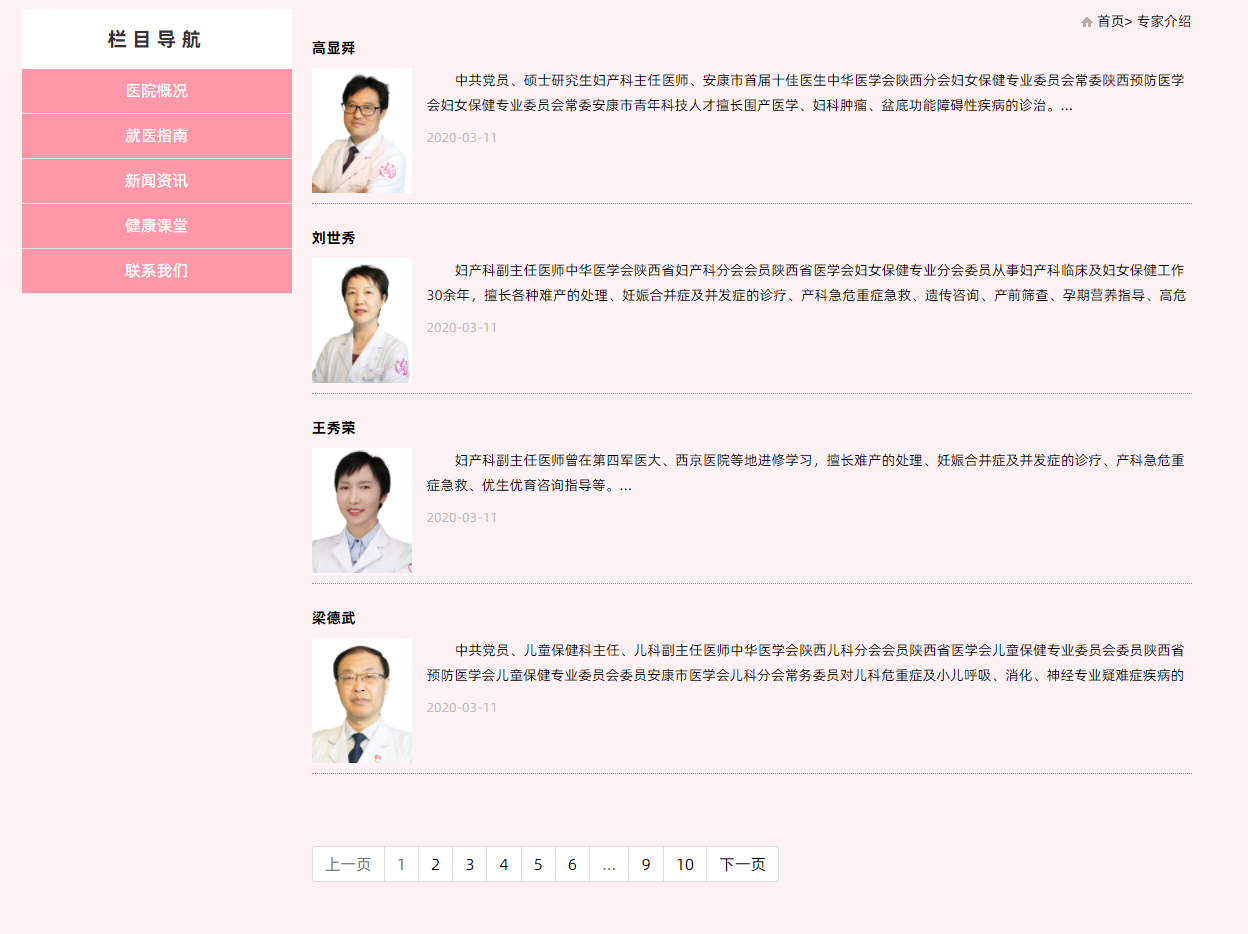The image size is (1248, 934).
Task: Go to page 2 in pagination
Action: (435, 864)
